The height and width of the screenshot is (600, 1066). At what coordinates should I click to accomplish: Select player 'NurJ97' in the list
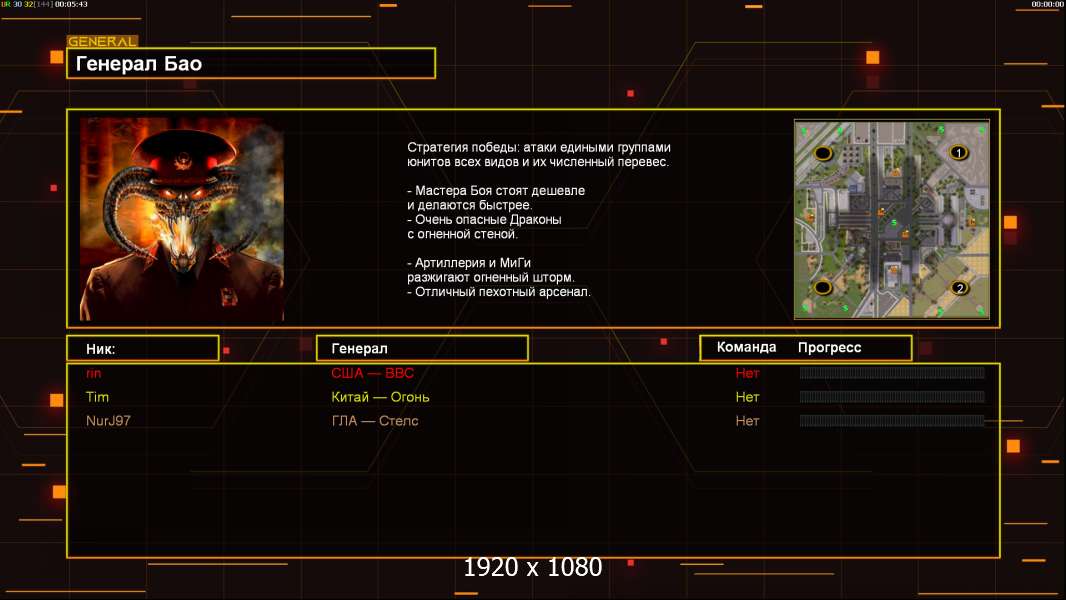point(108,421)
